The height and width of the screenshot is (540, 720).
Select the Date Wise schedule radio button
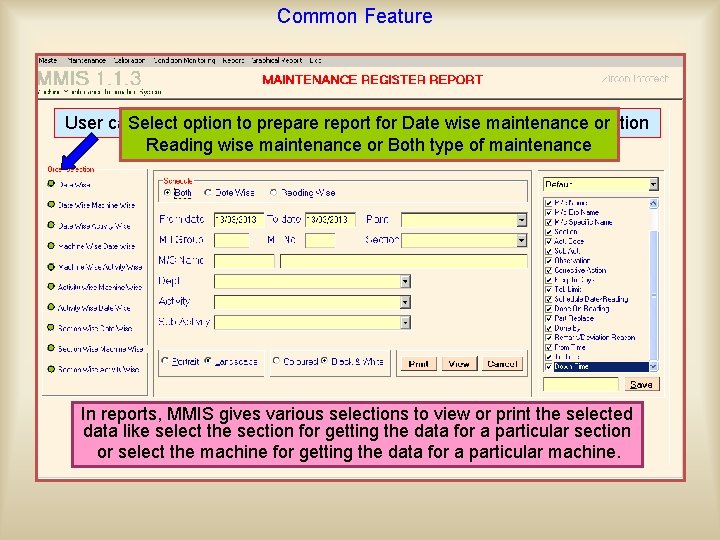tap(208, 192)
